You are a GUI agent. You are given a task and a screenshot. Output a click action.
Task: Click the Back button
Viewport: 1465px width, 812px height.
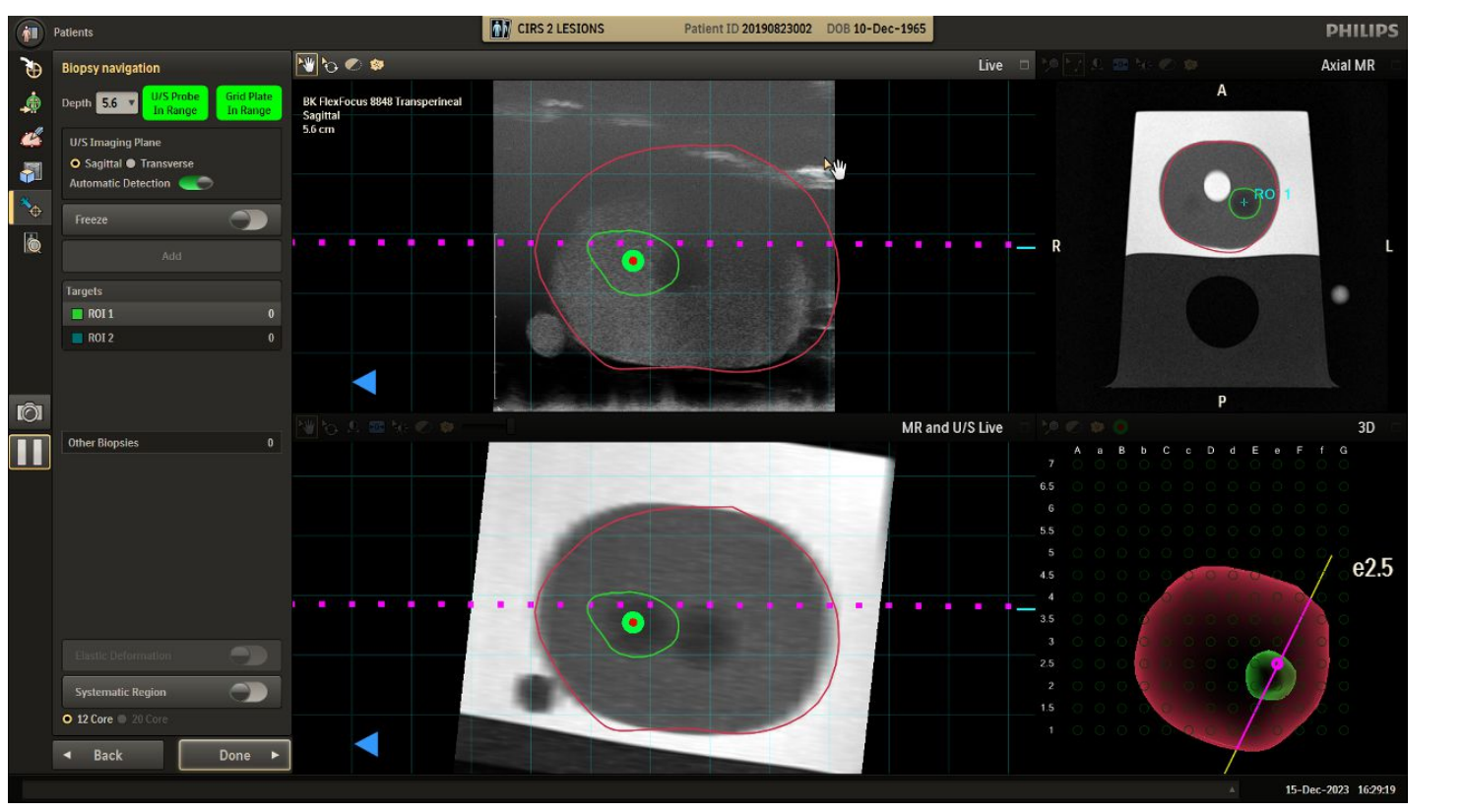tap(107, 756)
